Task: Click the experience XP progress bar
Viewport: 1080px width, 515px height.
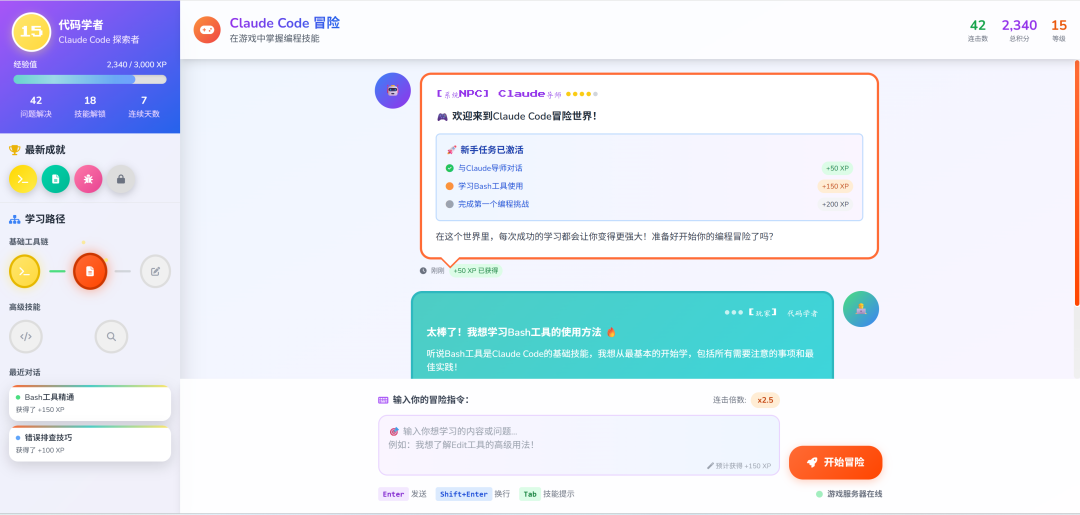Action: (x=90, y=79)
